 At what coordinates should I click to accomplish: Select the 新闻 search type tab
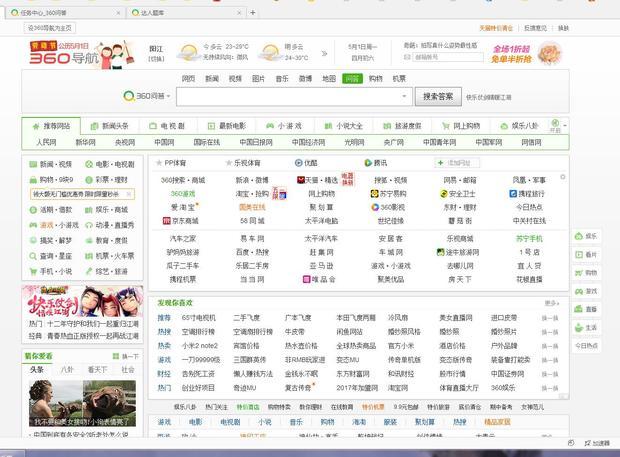(212, 79)
